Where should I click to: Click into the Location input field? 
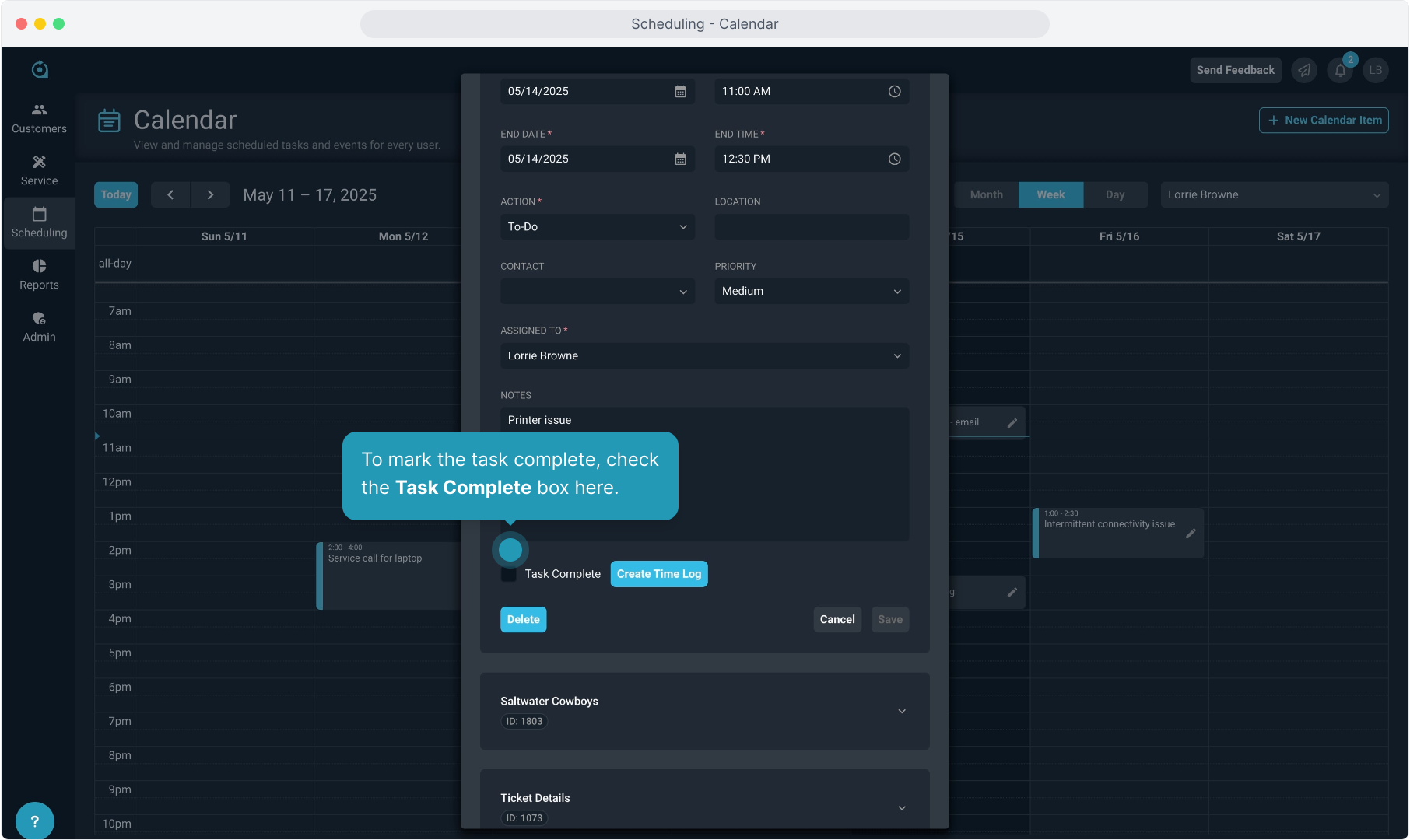coord(812,226)
